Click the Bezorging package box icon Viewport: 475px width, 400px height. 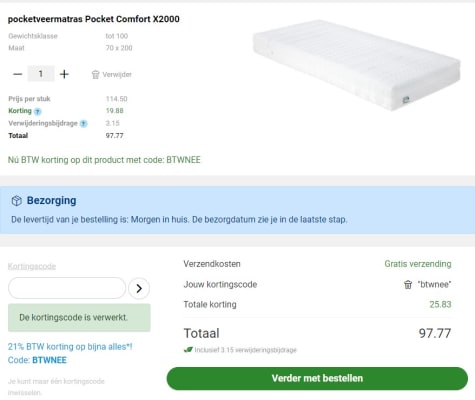click(x=16, y=201)
